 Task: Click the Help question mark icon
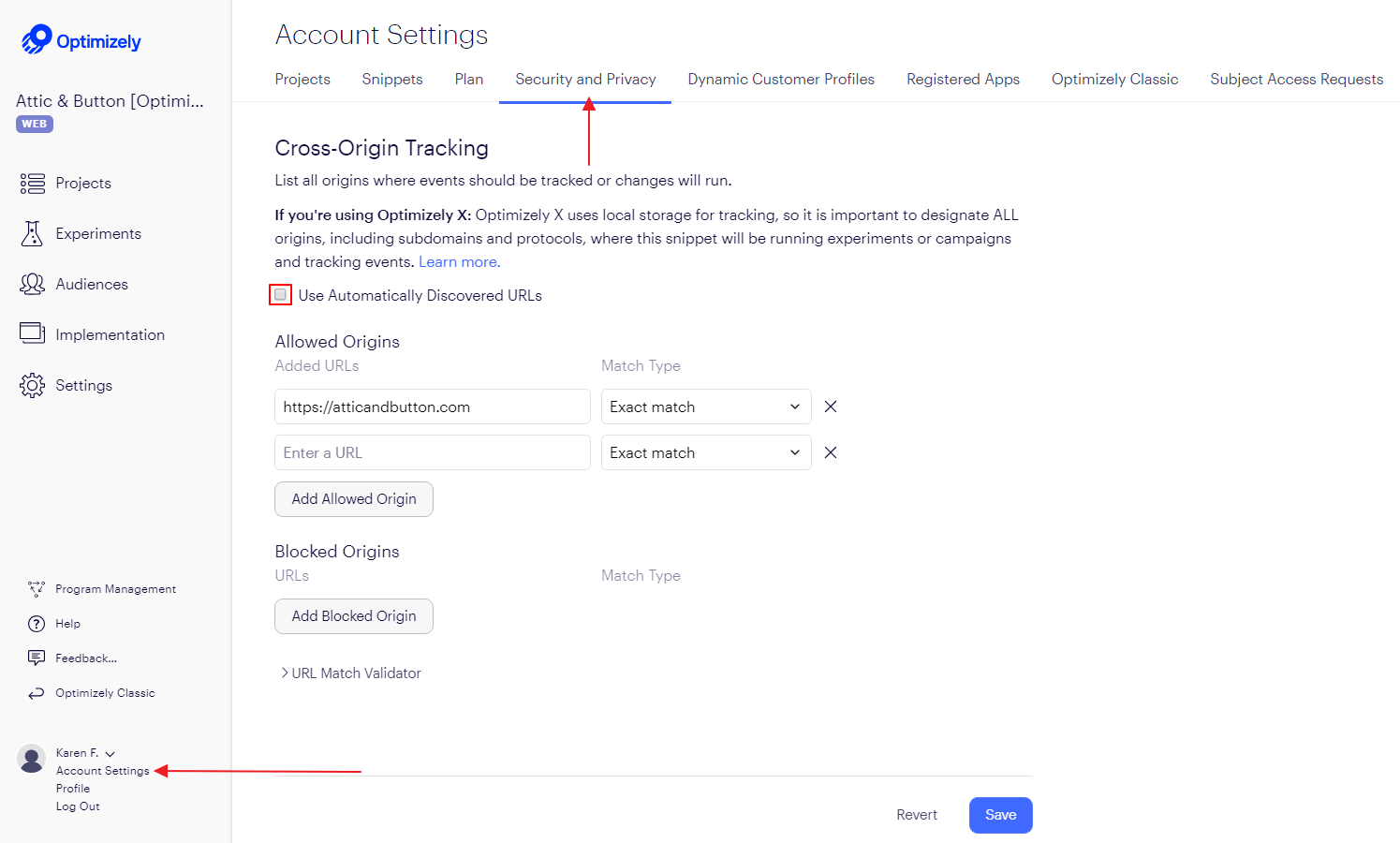37,624
